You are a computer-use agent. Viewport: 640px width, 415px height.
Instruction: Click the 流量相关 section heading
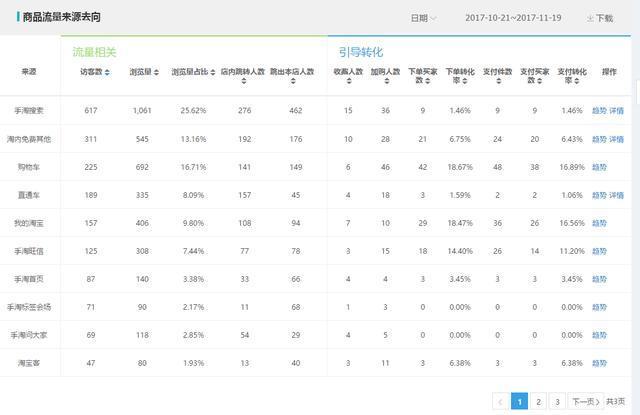[x=94, y=52]
